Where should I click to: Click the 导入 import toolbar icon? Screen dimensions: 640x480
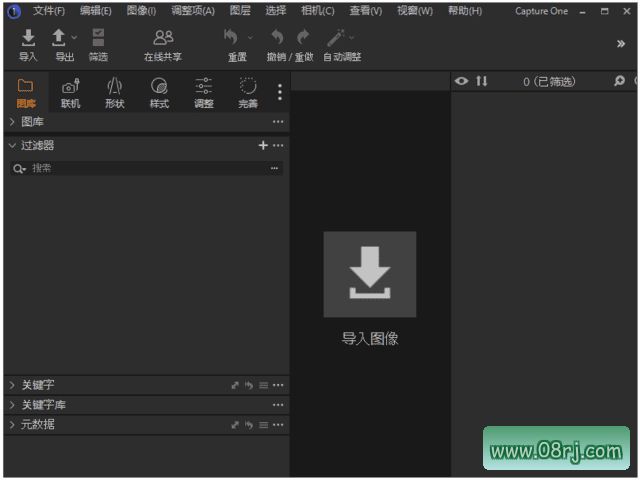[x=28, y=38]
